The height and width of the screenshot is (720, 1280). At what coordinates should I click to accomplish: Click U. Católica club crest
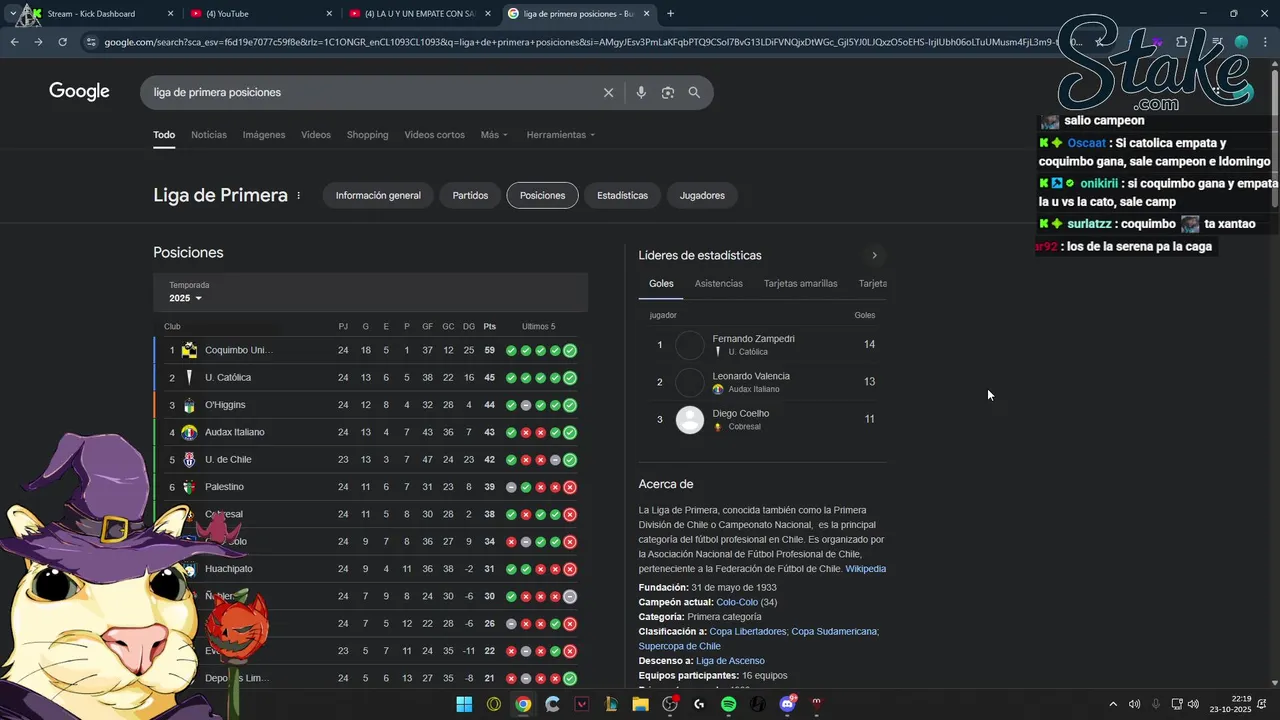[x=189, y=378]
